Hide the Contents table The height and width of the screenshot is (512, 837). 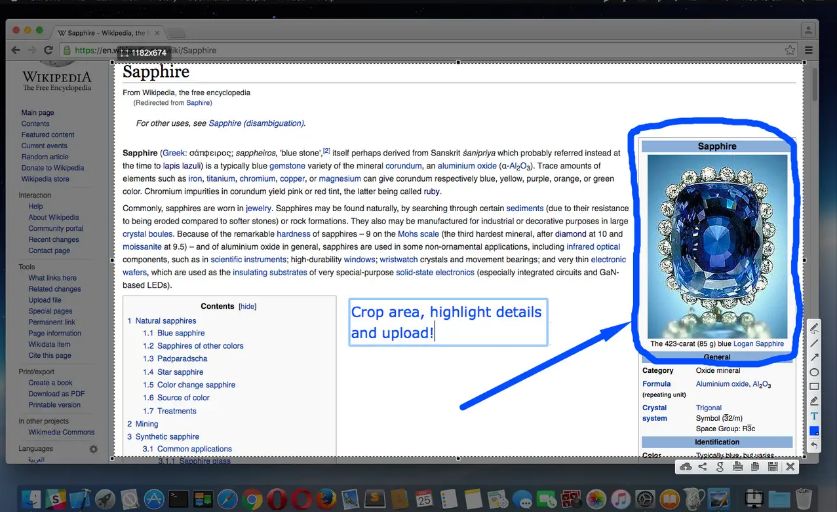(x=247, y=306)
